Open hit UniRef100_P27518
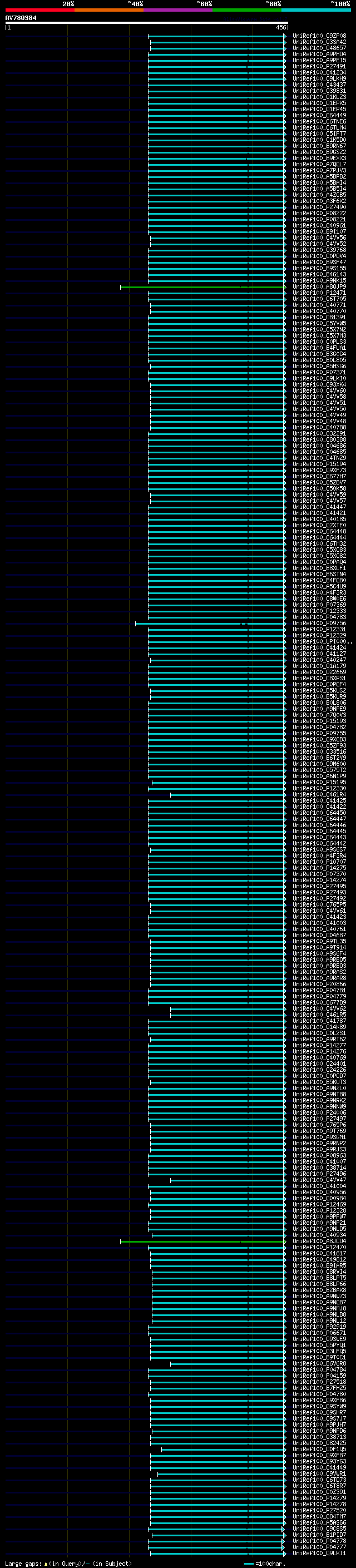 (319, 1382)
